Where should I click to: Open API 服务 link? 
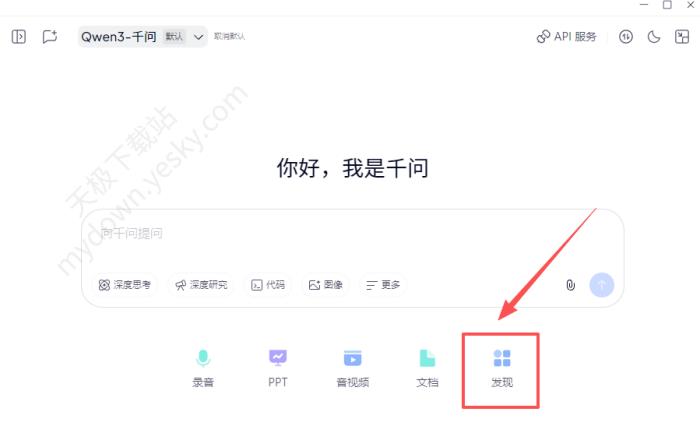pyautogui.click(x=566, y=37)
